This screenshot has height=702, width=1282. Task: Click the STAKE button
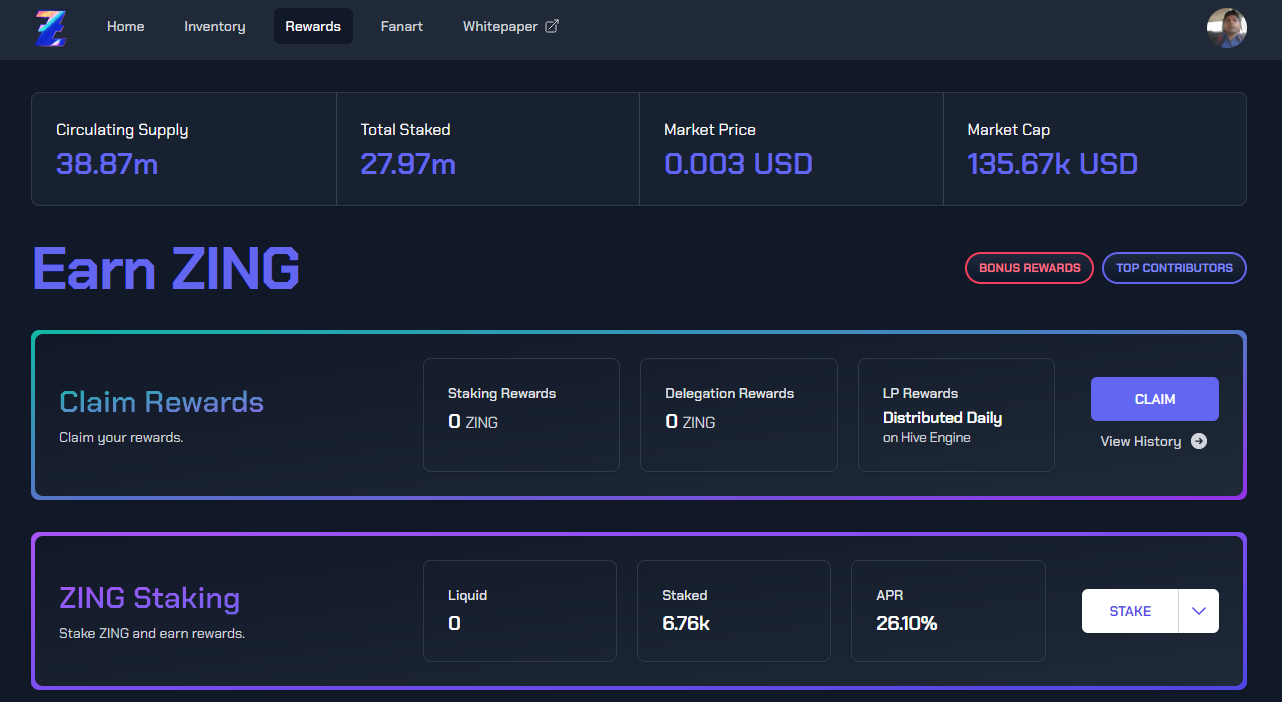[x=1130, y=611]
